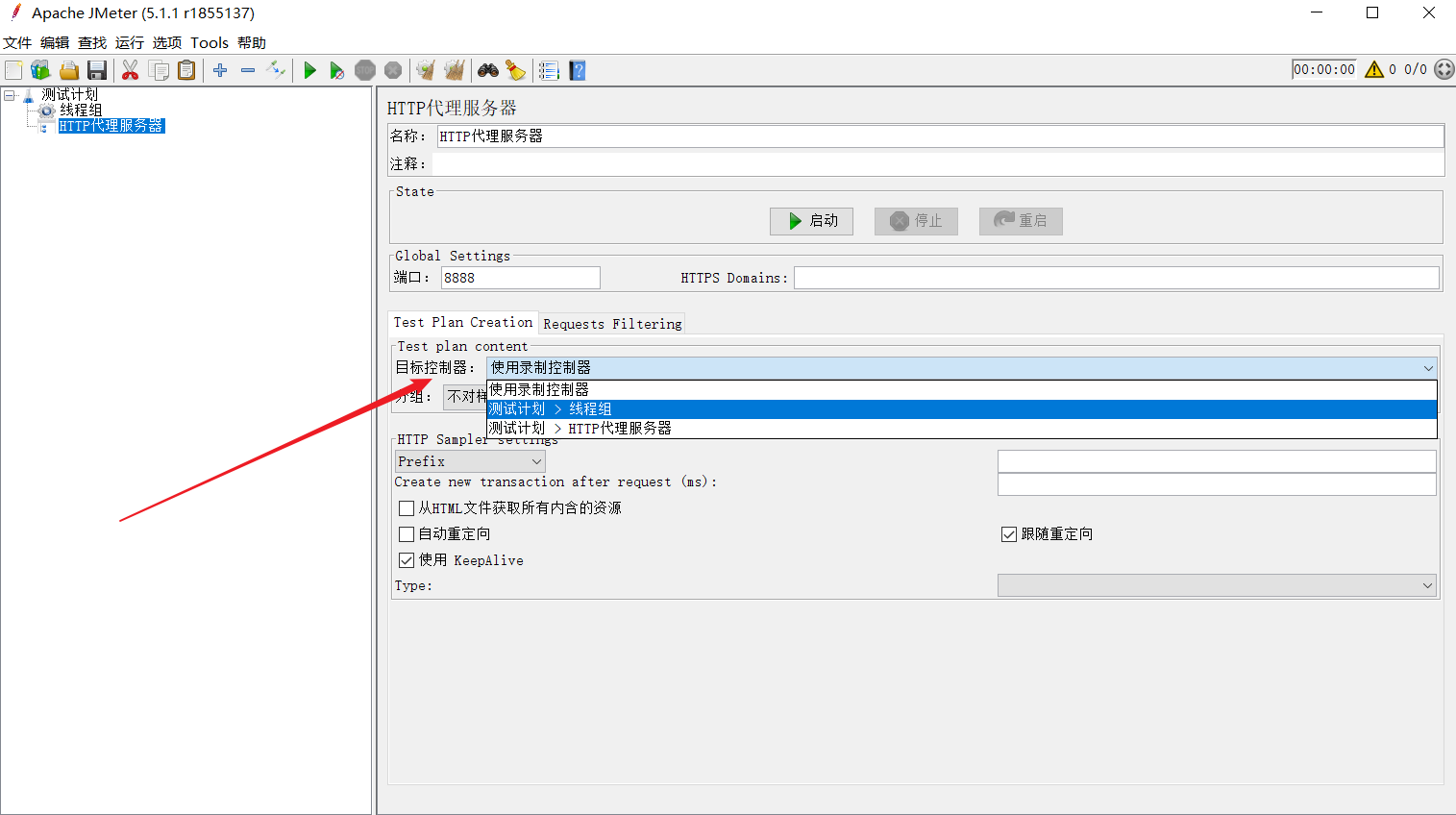
Task: Click the 启动 button in the State section
Action: [811, 221]
